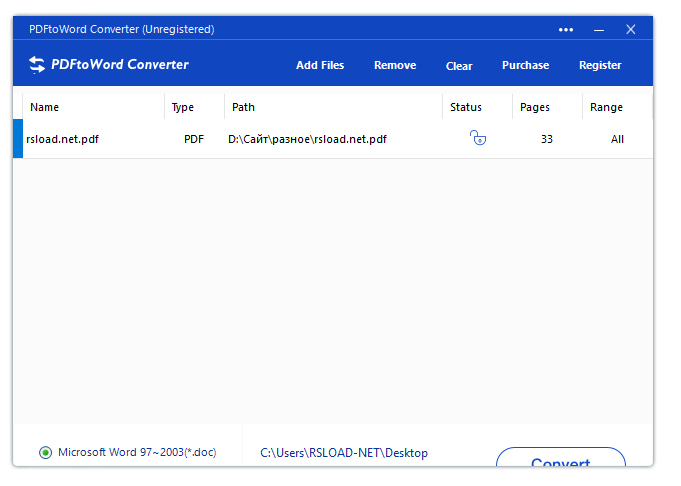Minimize the PDFtoWord Converter window
Image resolution: width=681 pixels, height=486 pixels.
(x=599, y=30)
